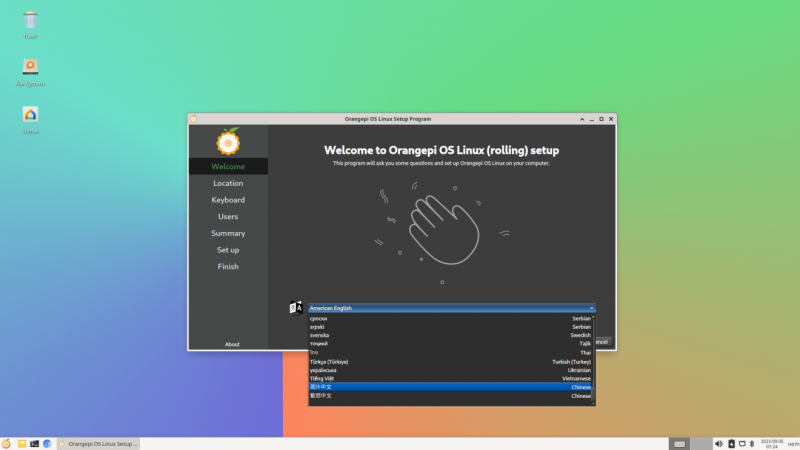800x450 pixels.
Task: Switch to second workspace in pager
Action: (x=702, y=444)
